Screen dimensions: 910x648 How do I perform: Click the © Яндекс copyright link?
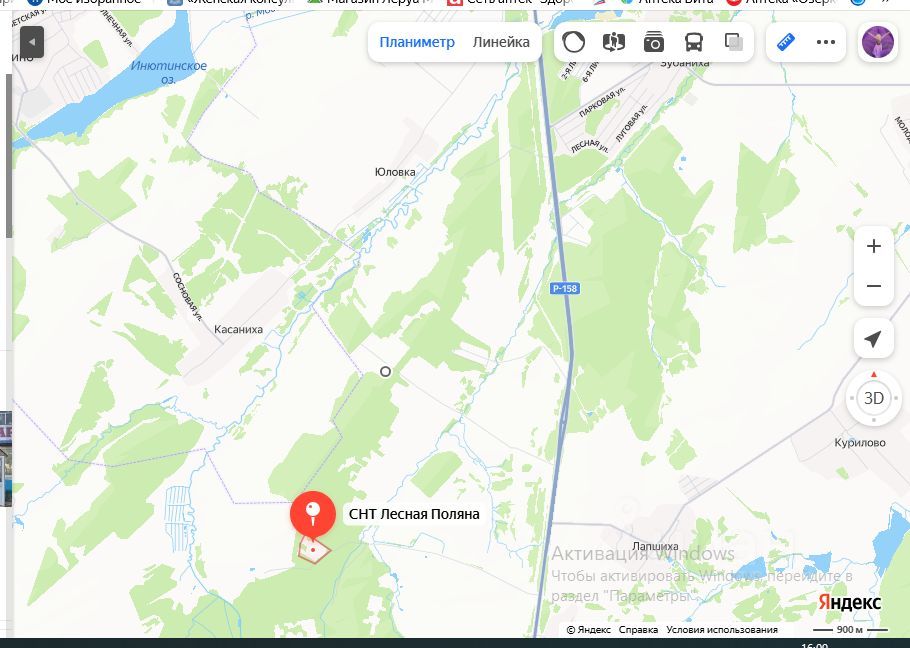pos(588,629)
